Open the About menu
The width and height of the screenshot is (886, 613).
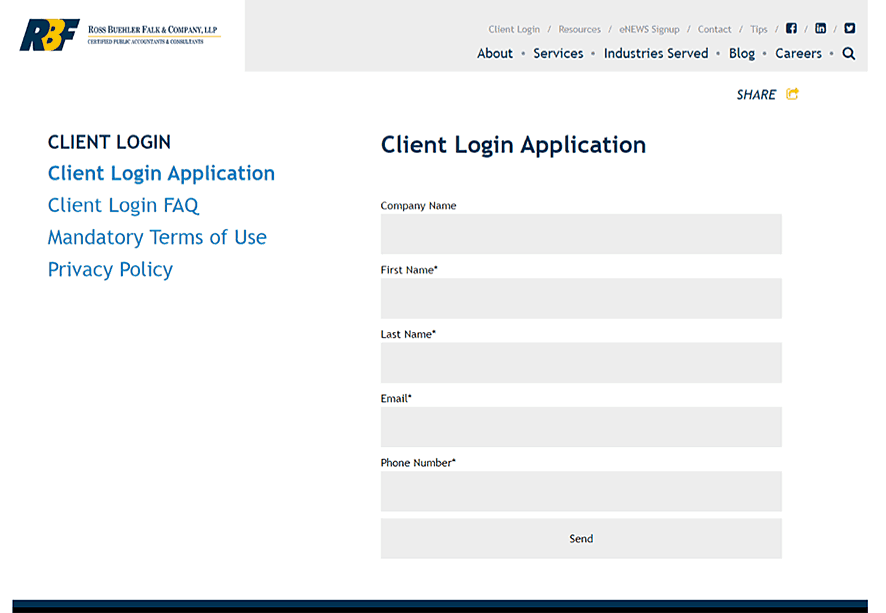pyautogui.click(x=495, y=54)
